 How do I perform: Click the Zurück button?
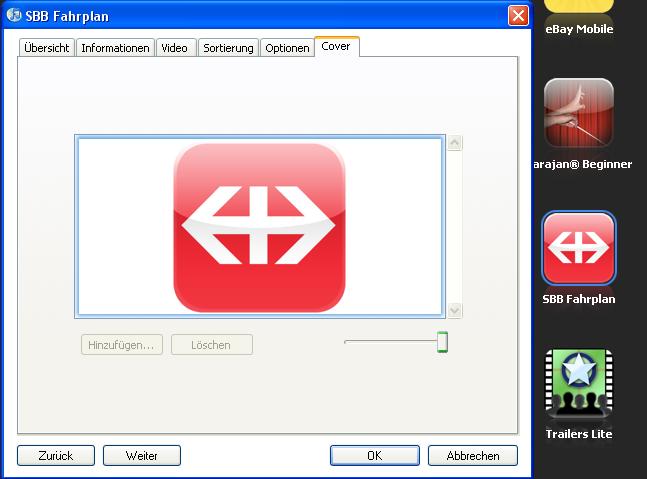pos(56,455)
